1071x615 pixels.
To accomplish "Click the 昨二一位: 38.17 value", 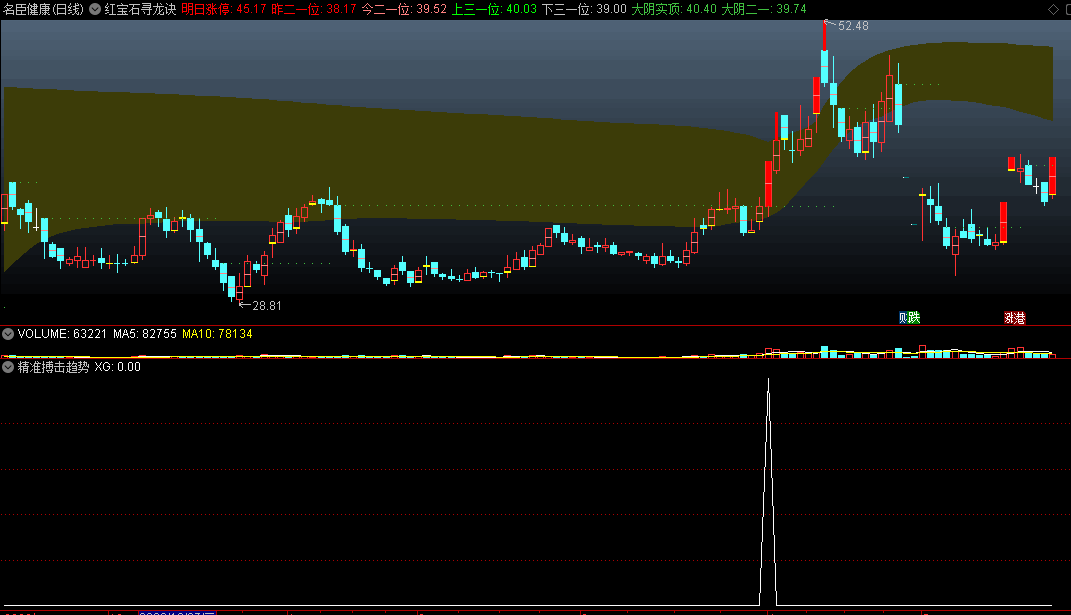I will pyautogui.click(x=314, y=9).
